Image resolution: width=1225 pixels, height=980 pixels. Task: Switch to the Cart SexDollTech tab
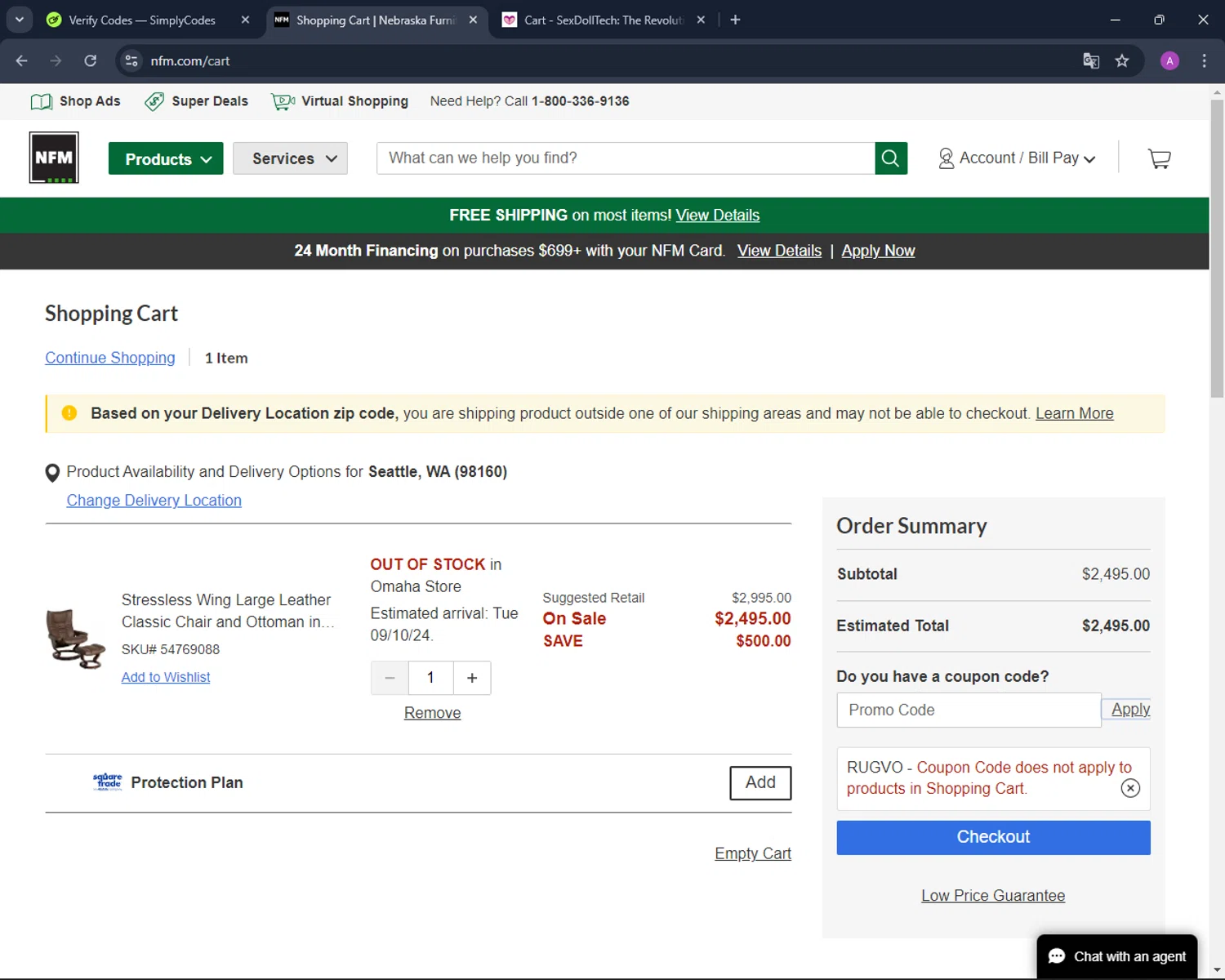pyautogui.click(x=603, y=20)
